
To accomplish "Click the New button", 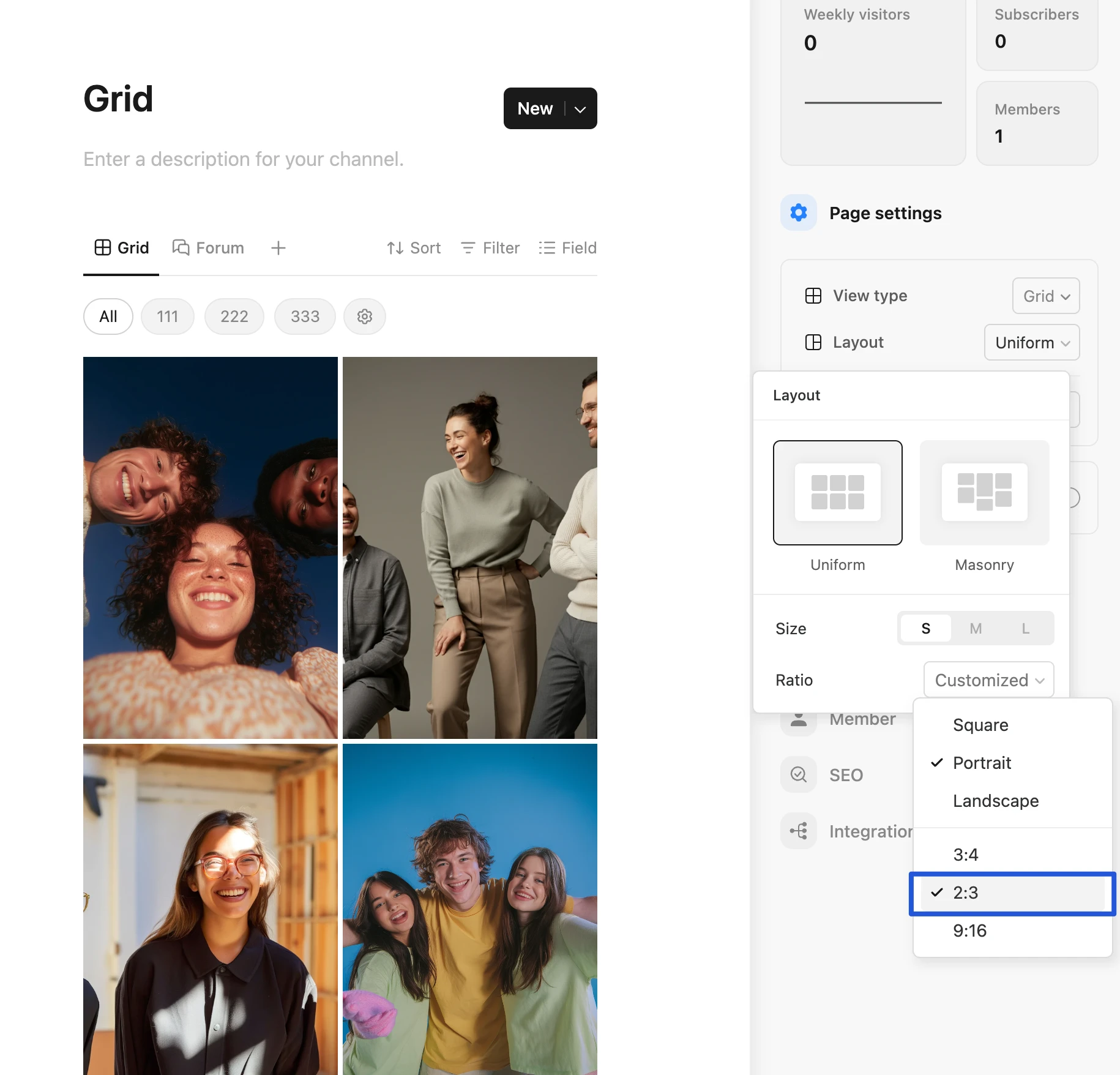I will (535, 108).
